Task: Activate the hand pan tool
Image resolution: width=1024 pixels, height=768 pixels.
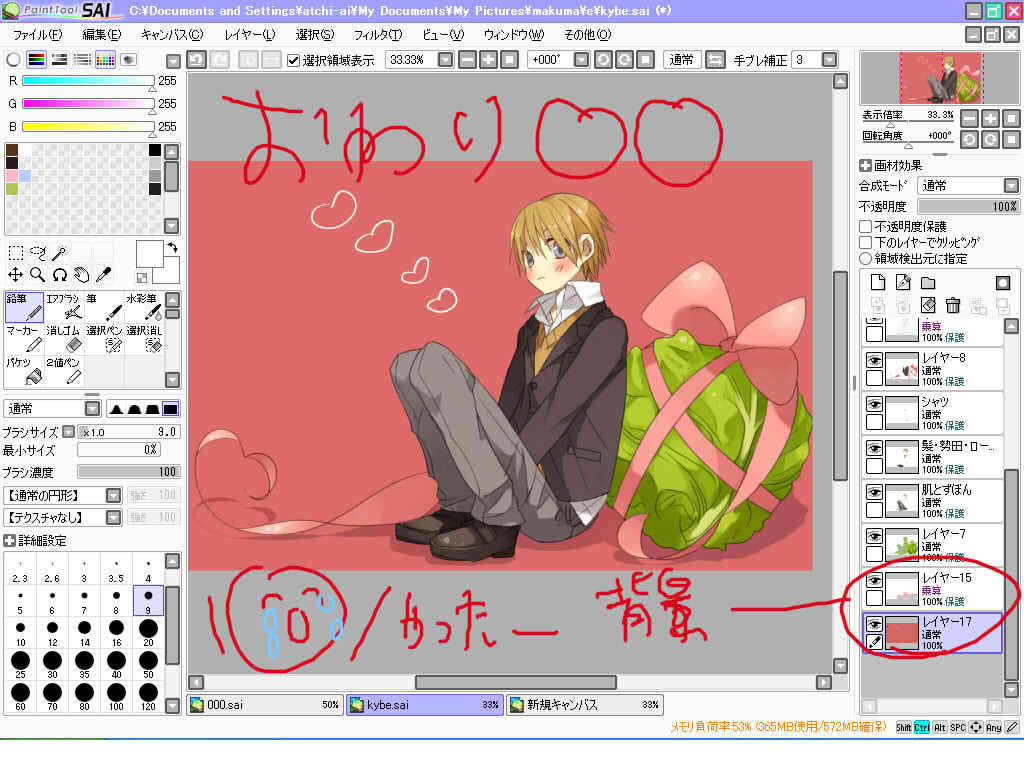Action: (x=82, y=275)
